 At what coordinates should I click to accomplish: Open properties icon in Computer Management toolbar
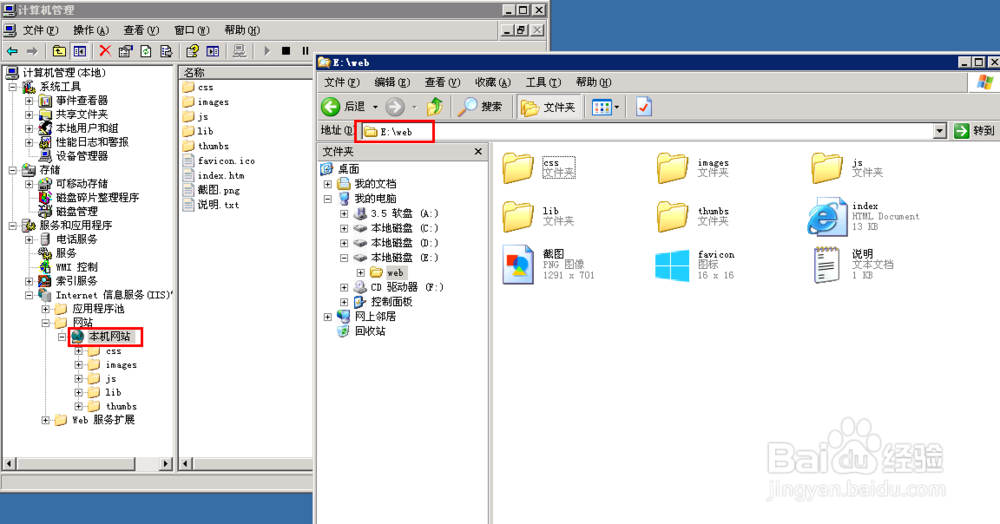click(x=126, y=51)
